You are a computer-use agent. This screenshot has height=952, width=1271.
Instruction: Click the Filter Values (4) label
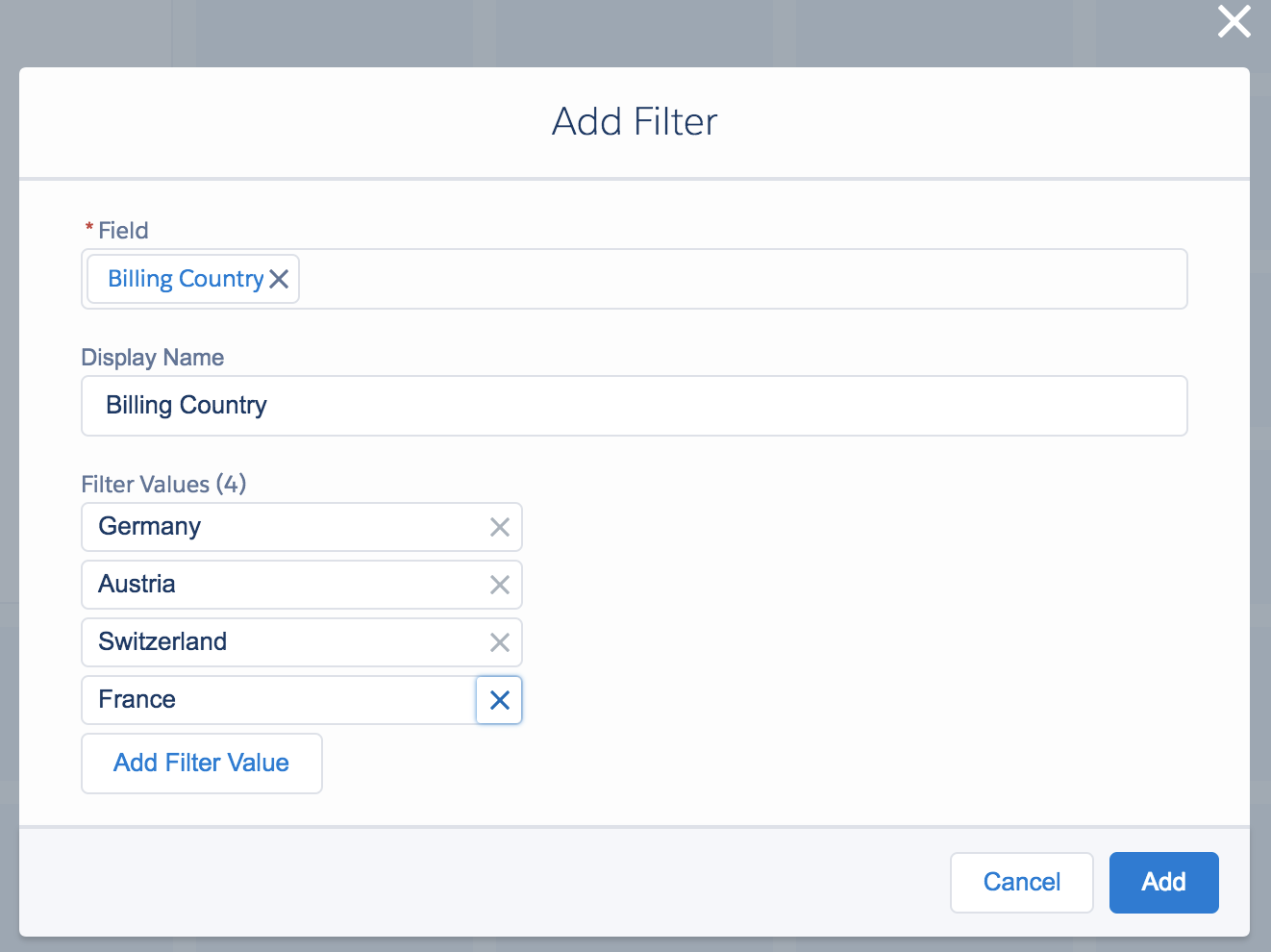click(163, 484)
